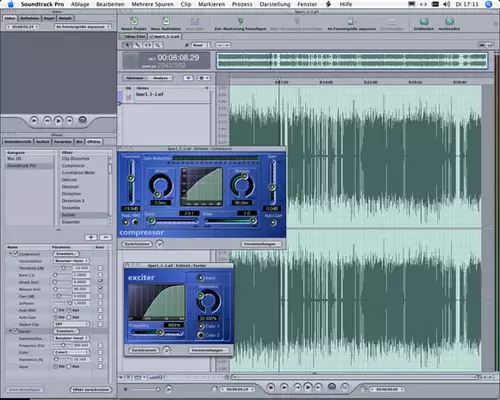
Task: Click the go-to-end transport button
Action: [319, 387]
